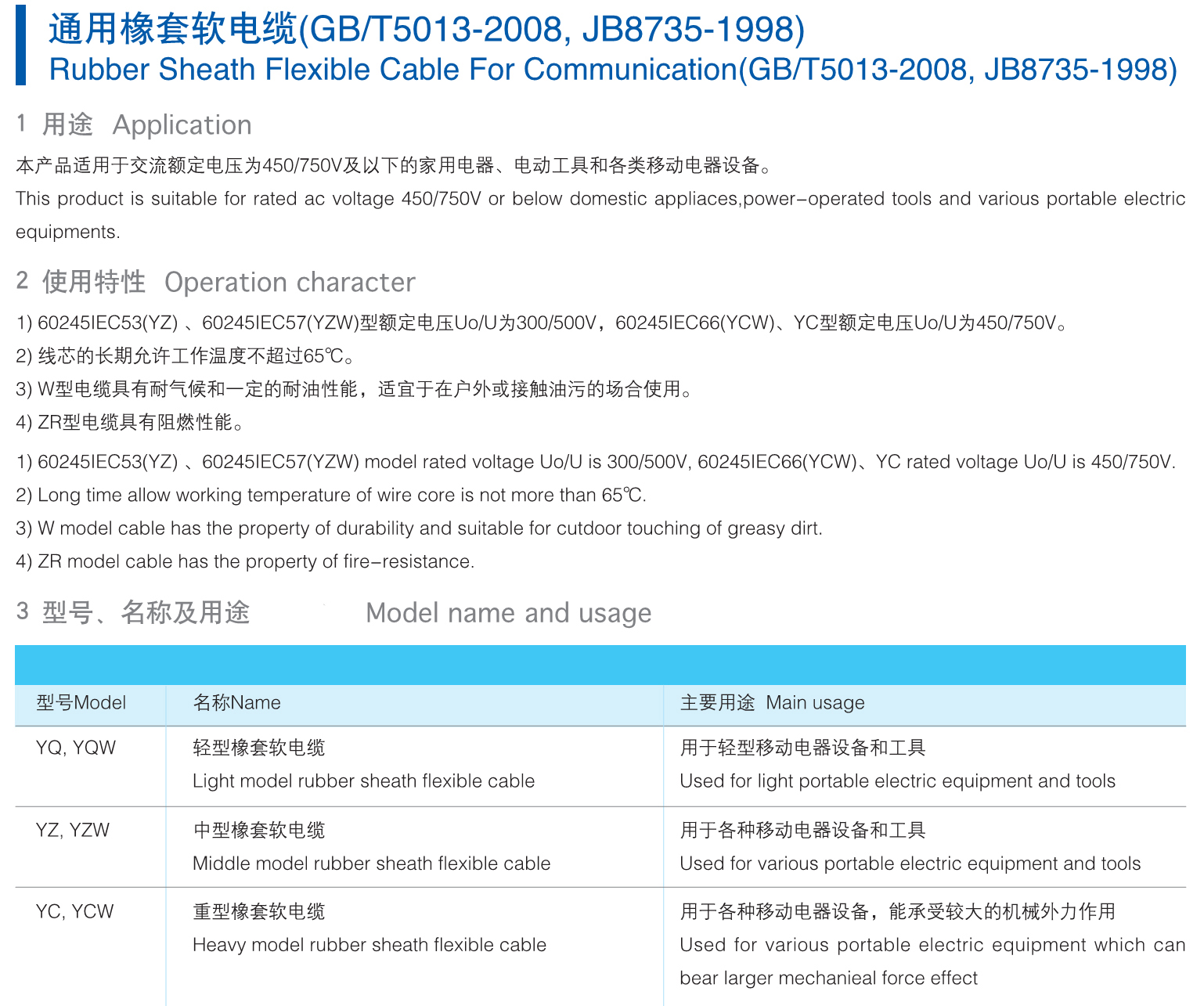The width and height of the screenshot is (1204, 1006).
Task: Click the English title Rubber Sheath Flexible Cable
Action: pos(393,70)
